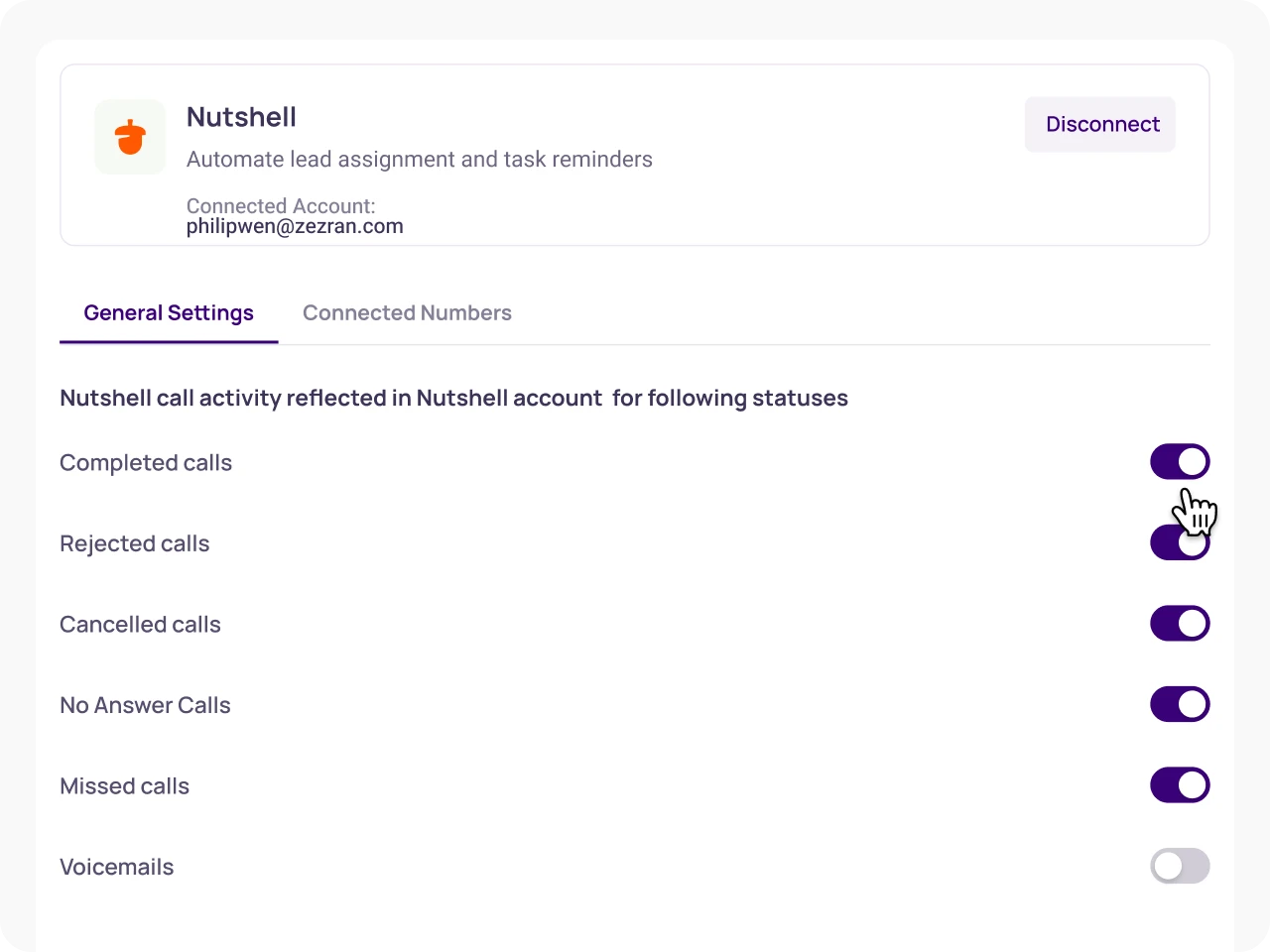Switch to the Connected Numbers tab
1270x952 pixels.
pyautogui.click(x=407, y=313)
